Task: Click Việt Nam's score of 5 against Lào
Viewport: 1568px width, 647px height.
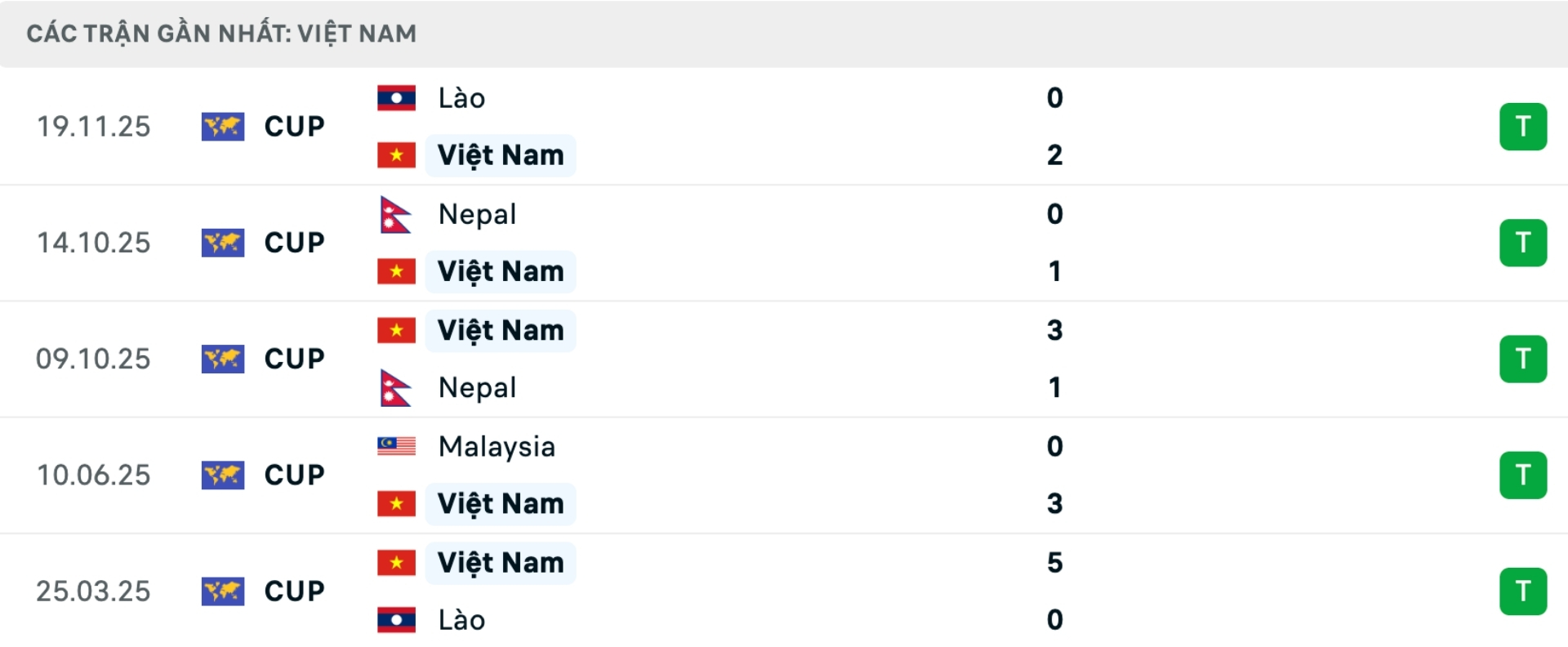Action: [1054, 563]
